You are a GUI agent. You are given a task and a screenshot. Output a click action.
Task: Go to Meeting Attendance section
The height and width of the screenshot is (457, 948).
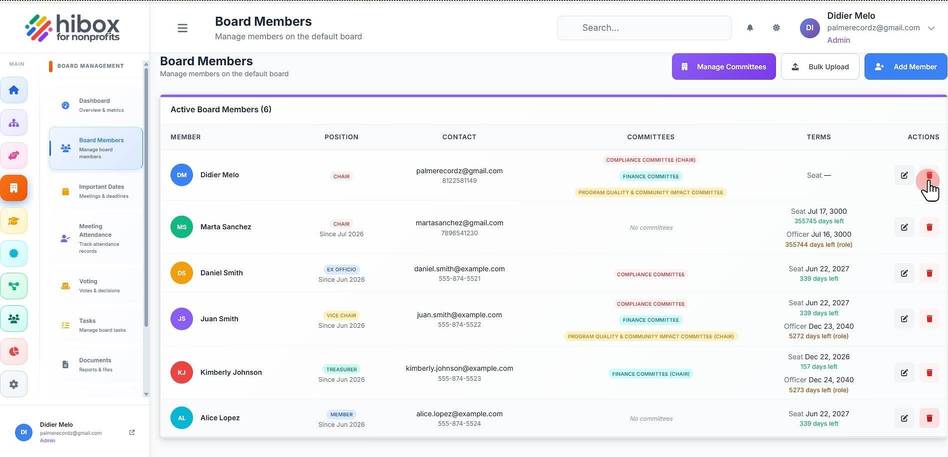(x=96, y=238)
